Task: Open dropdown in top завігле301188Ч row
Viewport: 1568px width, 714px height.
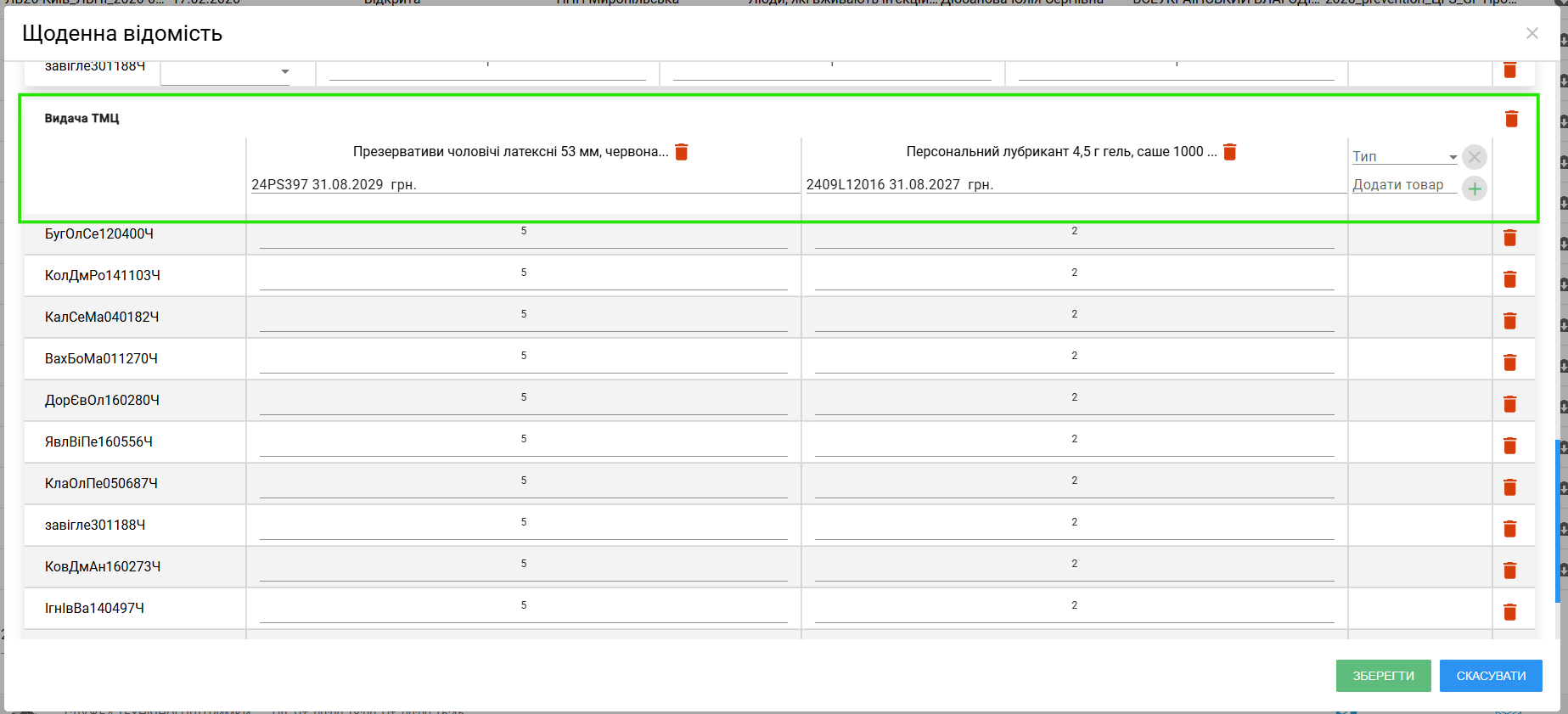Action: click(284, 72)
